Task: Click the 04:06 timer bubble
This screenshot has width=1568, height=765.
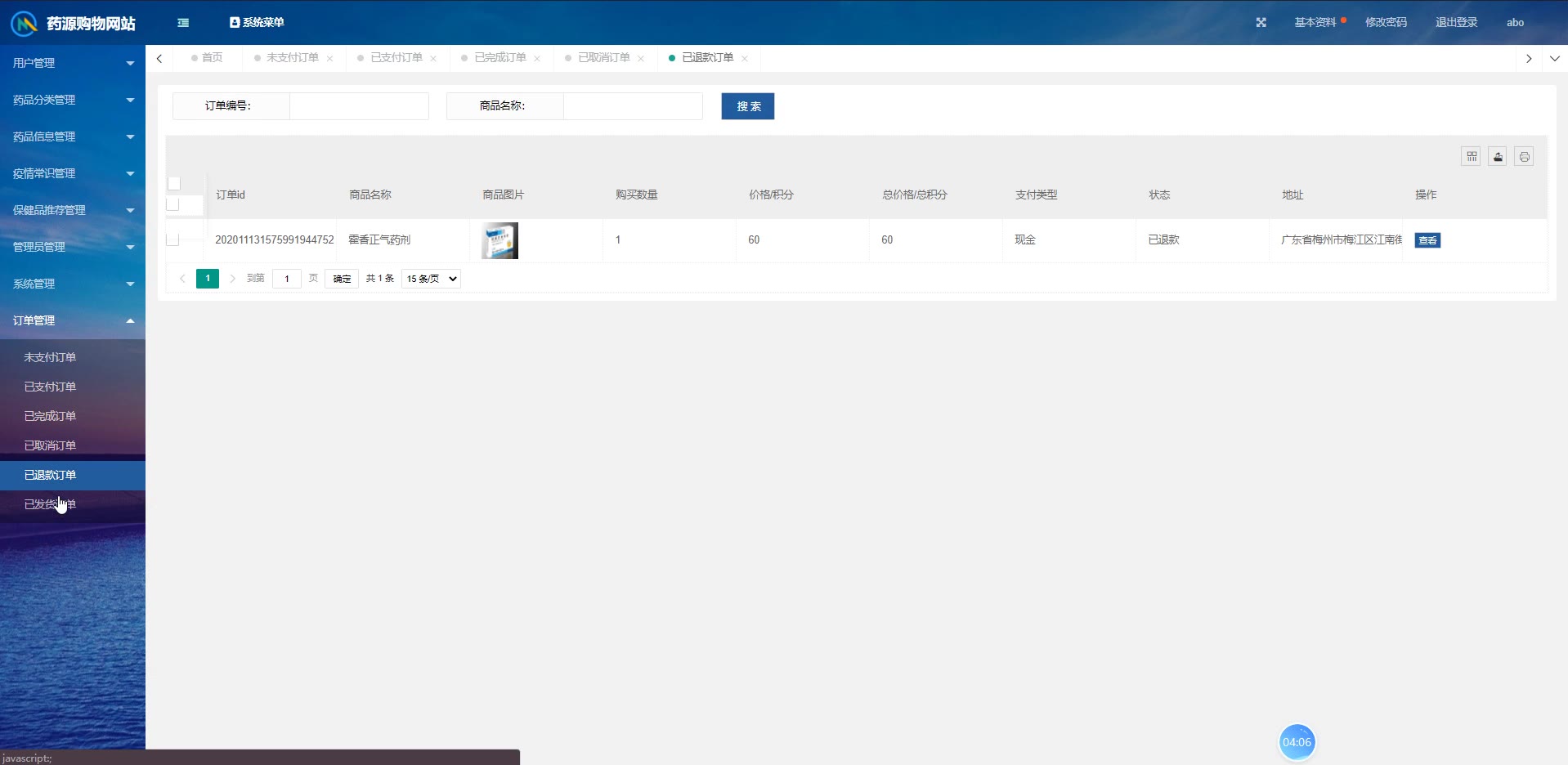Action: (x=1297, y=742)
